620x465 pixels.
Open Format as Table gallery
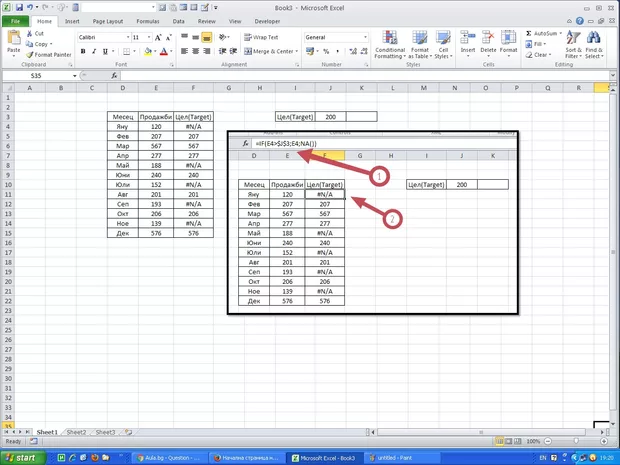[420, 45]
